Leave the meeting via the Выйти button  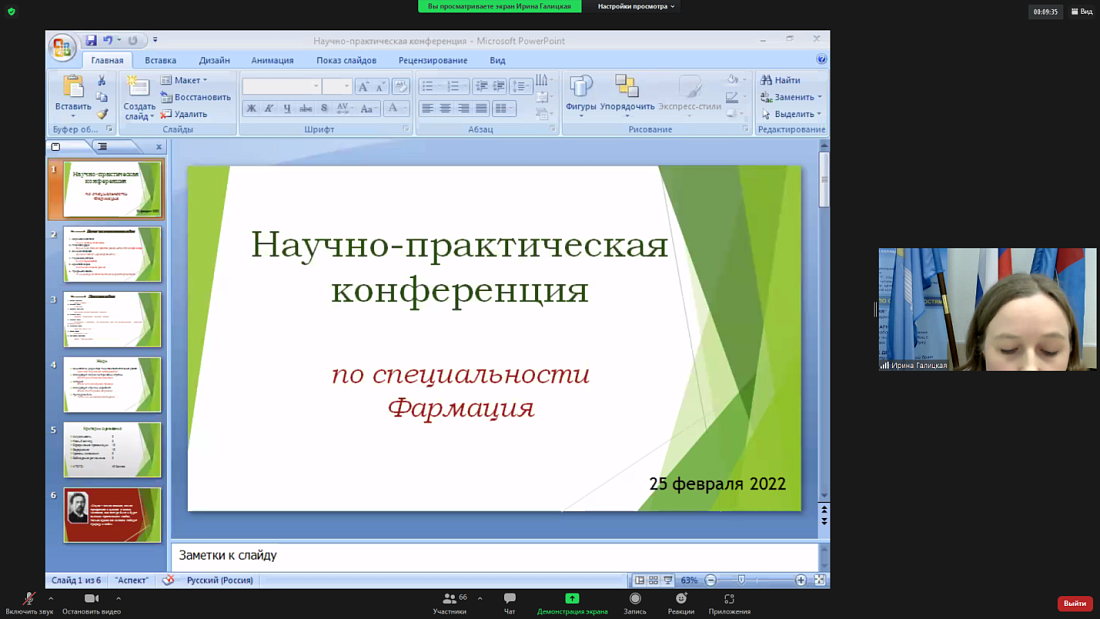(1073, 604)
